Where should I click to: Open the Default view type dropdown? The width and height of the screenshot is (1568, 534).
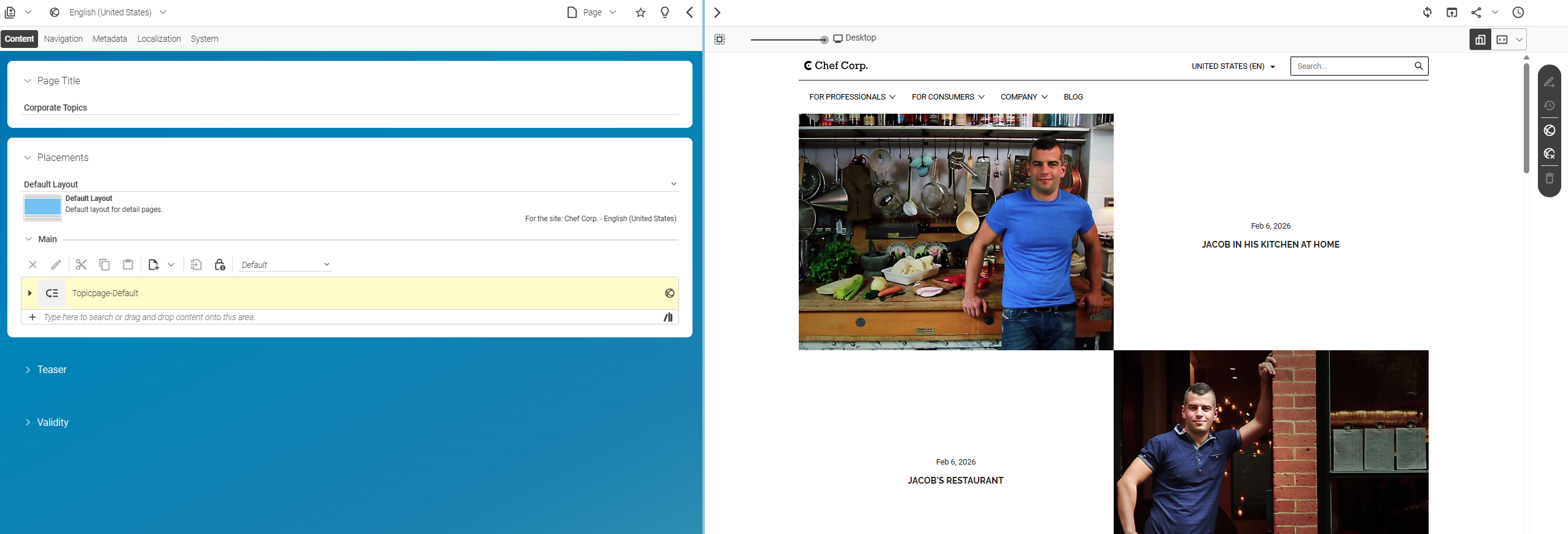[285, 265]
